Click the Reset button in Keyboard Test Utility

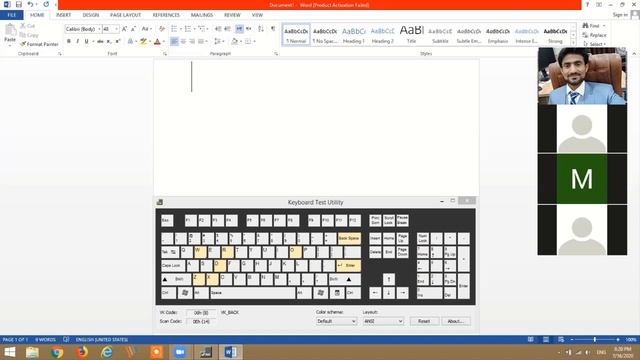pos(424,321)
